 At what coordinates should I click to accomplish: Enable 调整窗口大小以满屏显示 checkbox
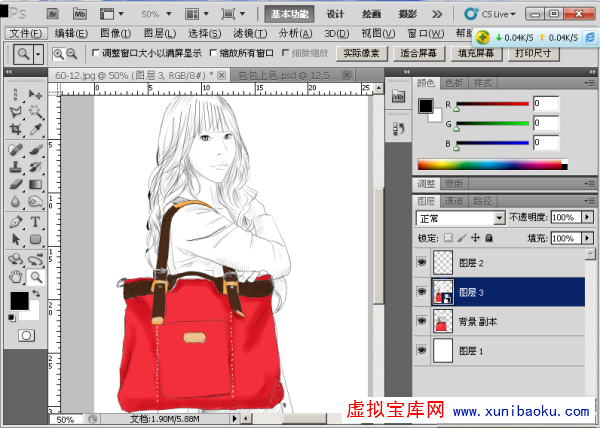96,54
